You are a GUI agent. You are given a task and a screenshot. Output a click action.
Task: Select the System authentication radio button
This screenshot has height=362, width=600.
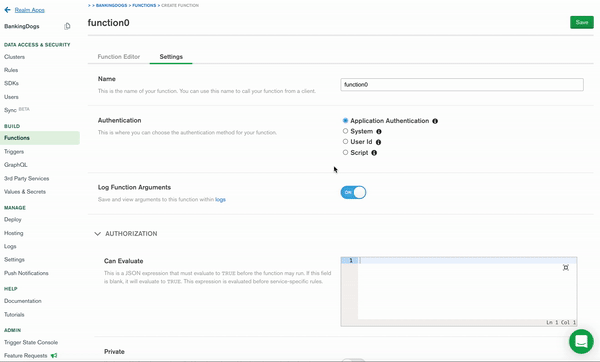(x=346, y=131)
